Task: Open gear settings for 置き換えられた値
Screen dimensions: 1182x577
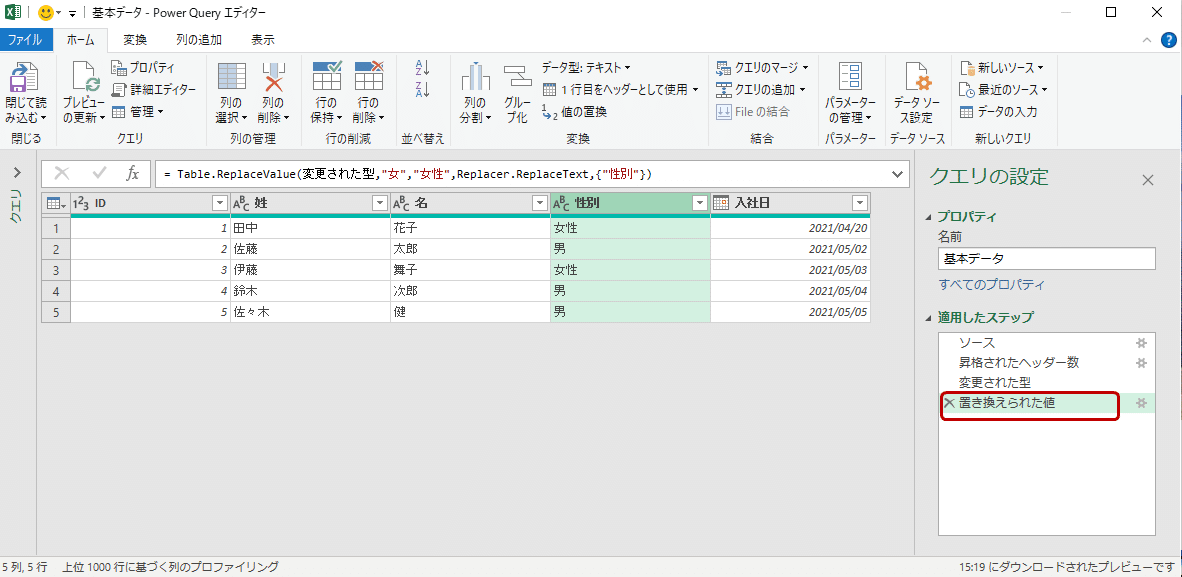Action: tap(1141, 404)
